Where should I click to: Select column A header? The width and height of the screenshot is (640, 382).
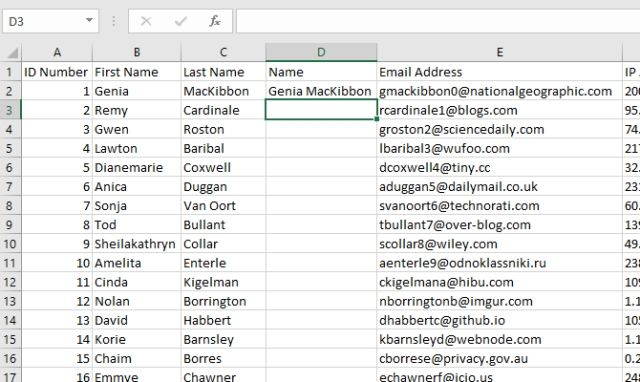click(57, 52)
